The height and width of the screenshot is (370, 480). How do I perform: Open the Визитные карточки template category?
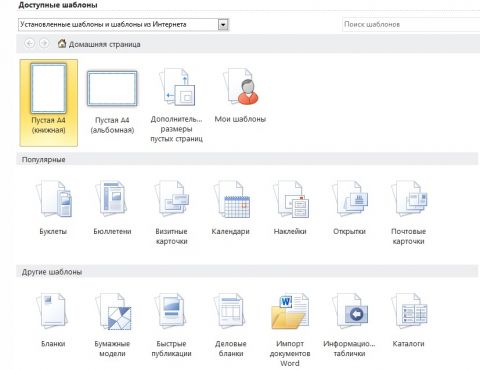171,212
